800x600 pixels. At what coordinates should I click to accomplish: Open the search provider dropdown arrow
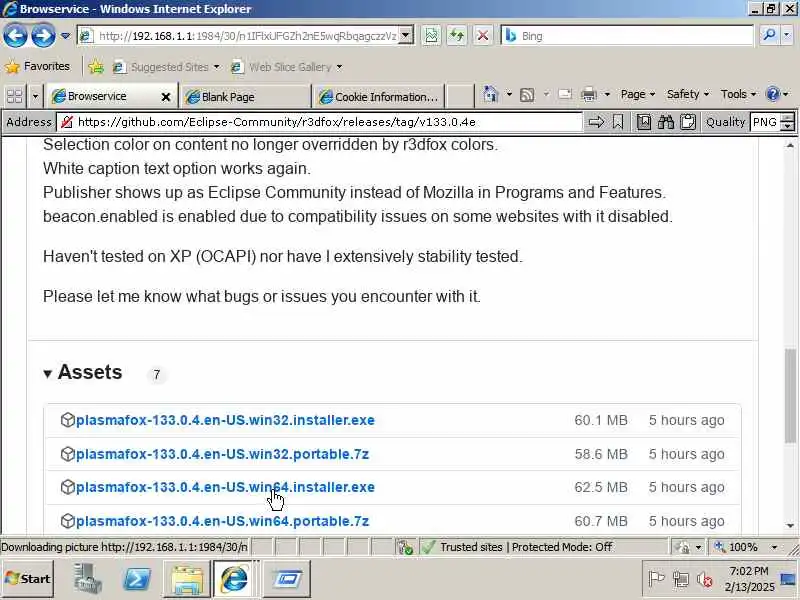tap(787, 36)
